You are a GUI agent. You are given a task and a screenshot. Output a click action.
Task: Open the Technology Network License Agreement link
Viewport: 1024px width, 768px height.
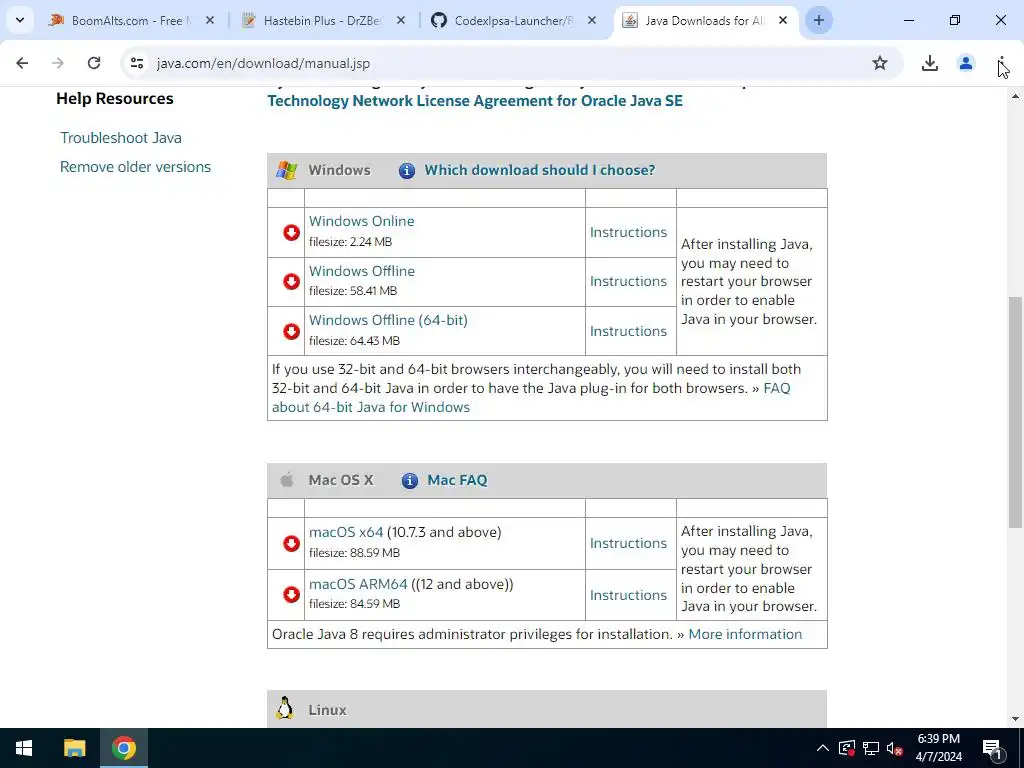point(475,101)
